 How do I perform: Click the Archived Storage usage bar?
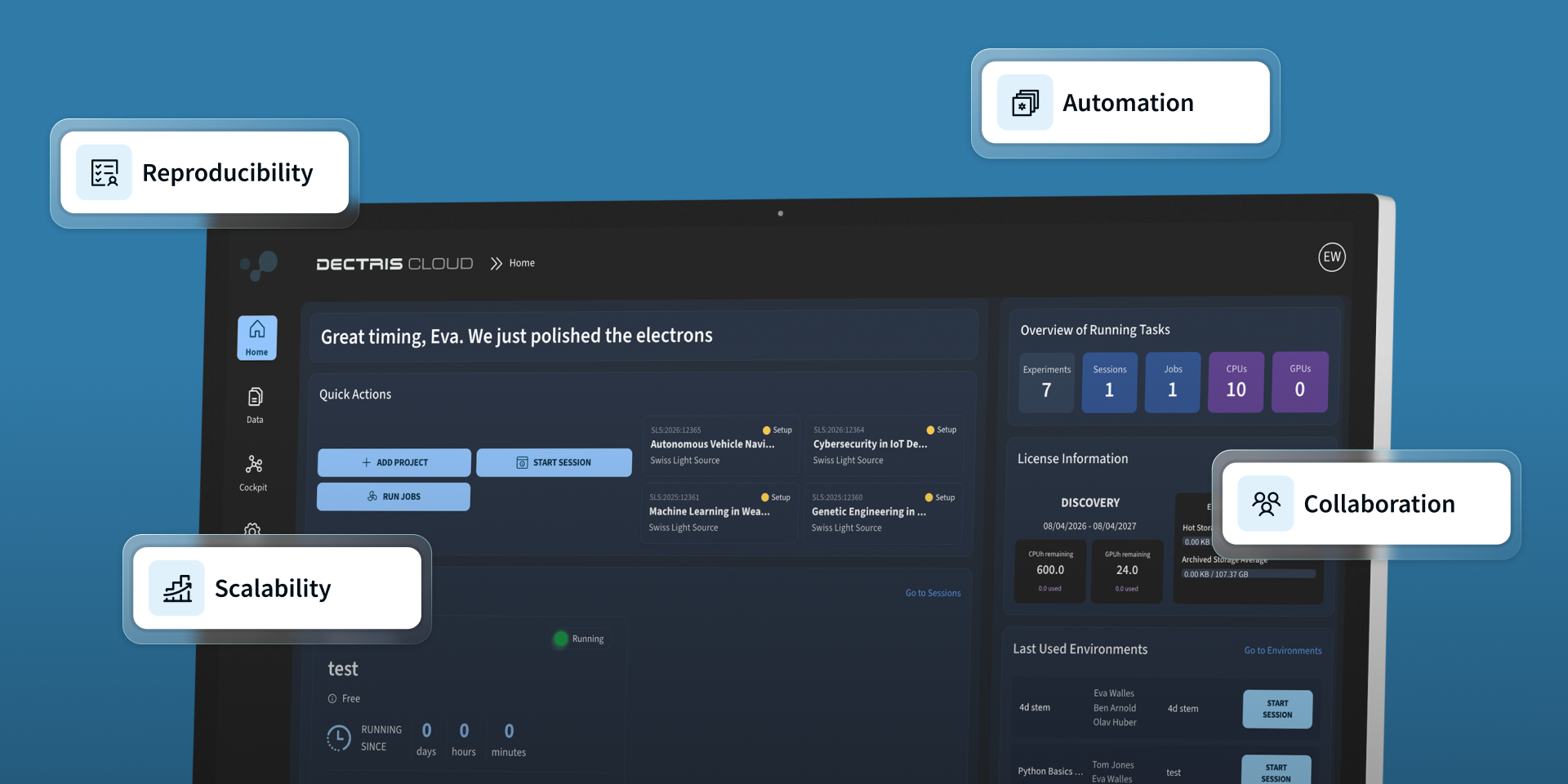[x=1248, y=574]
